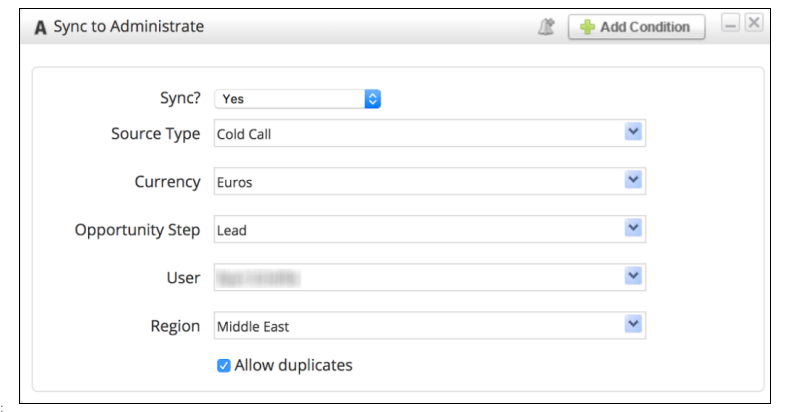Expand the Source Type dropdown arrow
788x412 pixels.
click(633, 132)
